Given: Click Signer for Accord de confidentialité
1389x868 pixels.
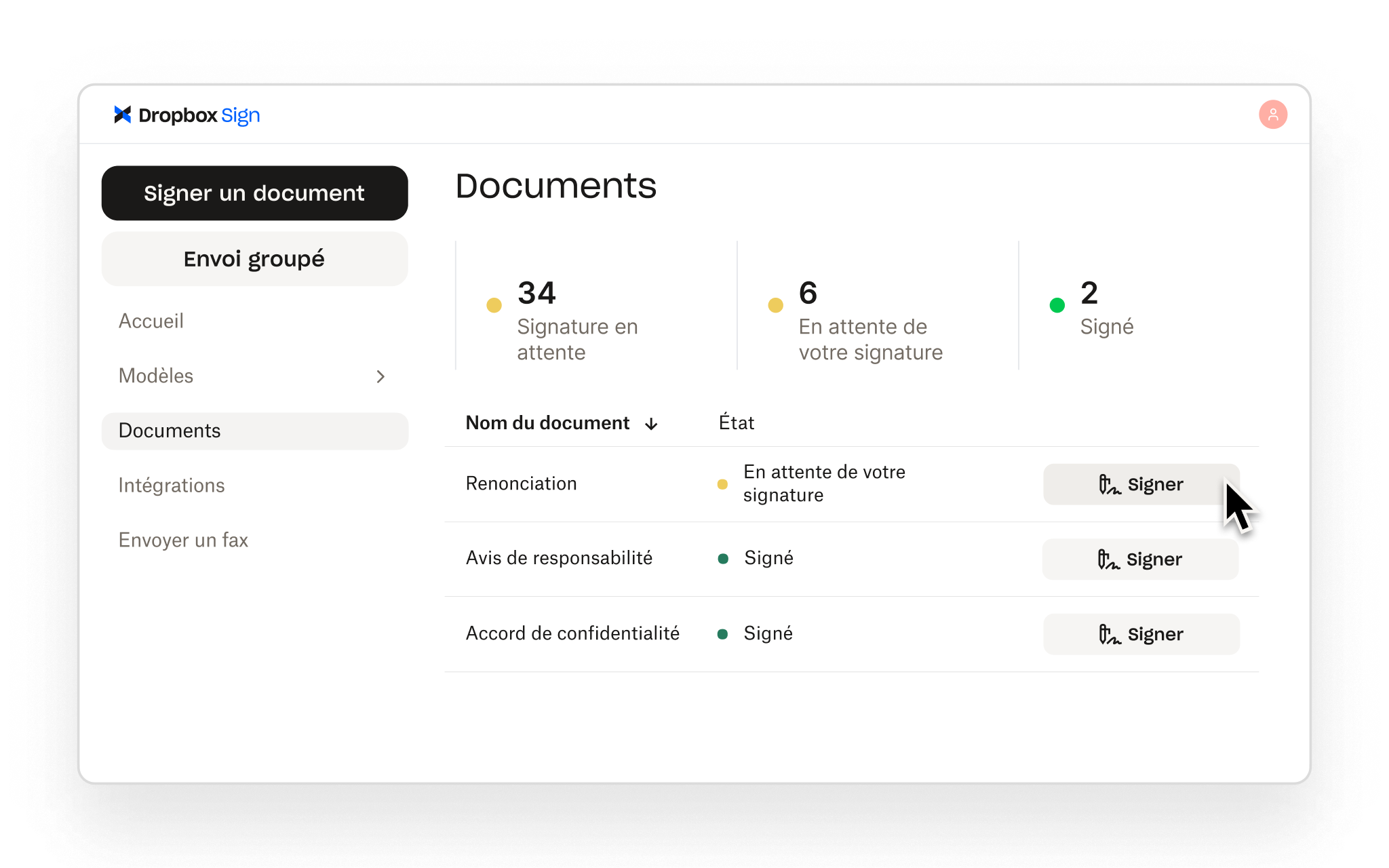Looking at the screenshot, I should coord(1141,634).
